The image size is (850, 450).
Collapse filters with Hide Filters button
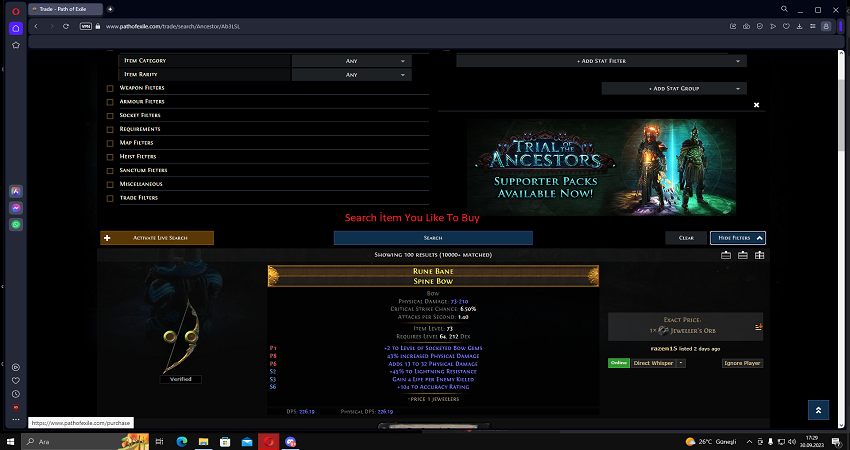tap(738, 237)
